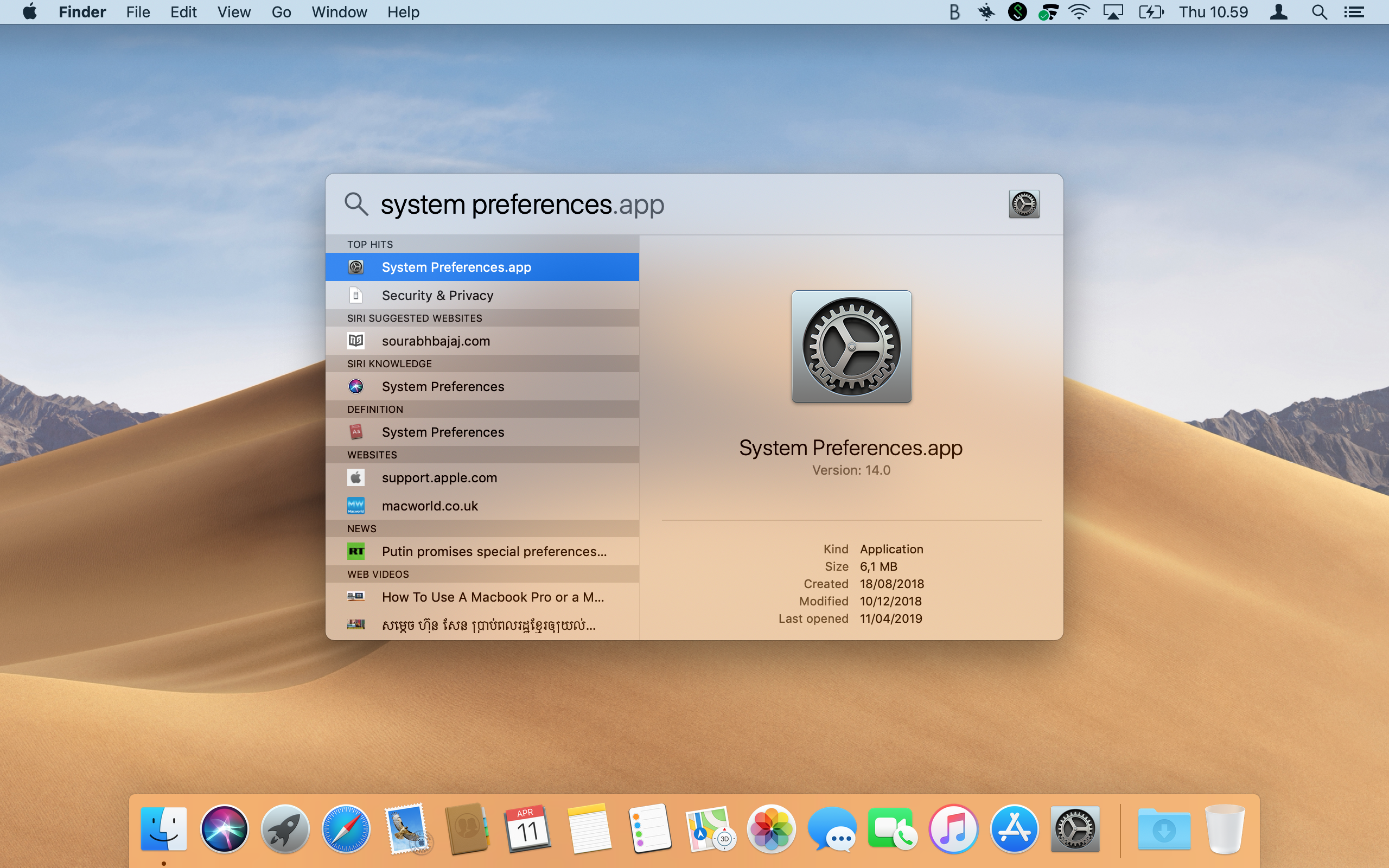Viewport: 1389px width, 868px height.
Task: Click the hotspot icon with green check
Action: click(x=1049, y=12)
